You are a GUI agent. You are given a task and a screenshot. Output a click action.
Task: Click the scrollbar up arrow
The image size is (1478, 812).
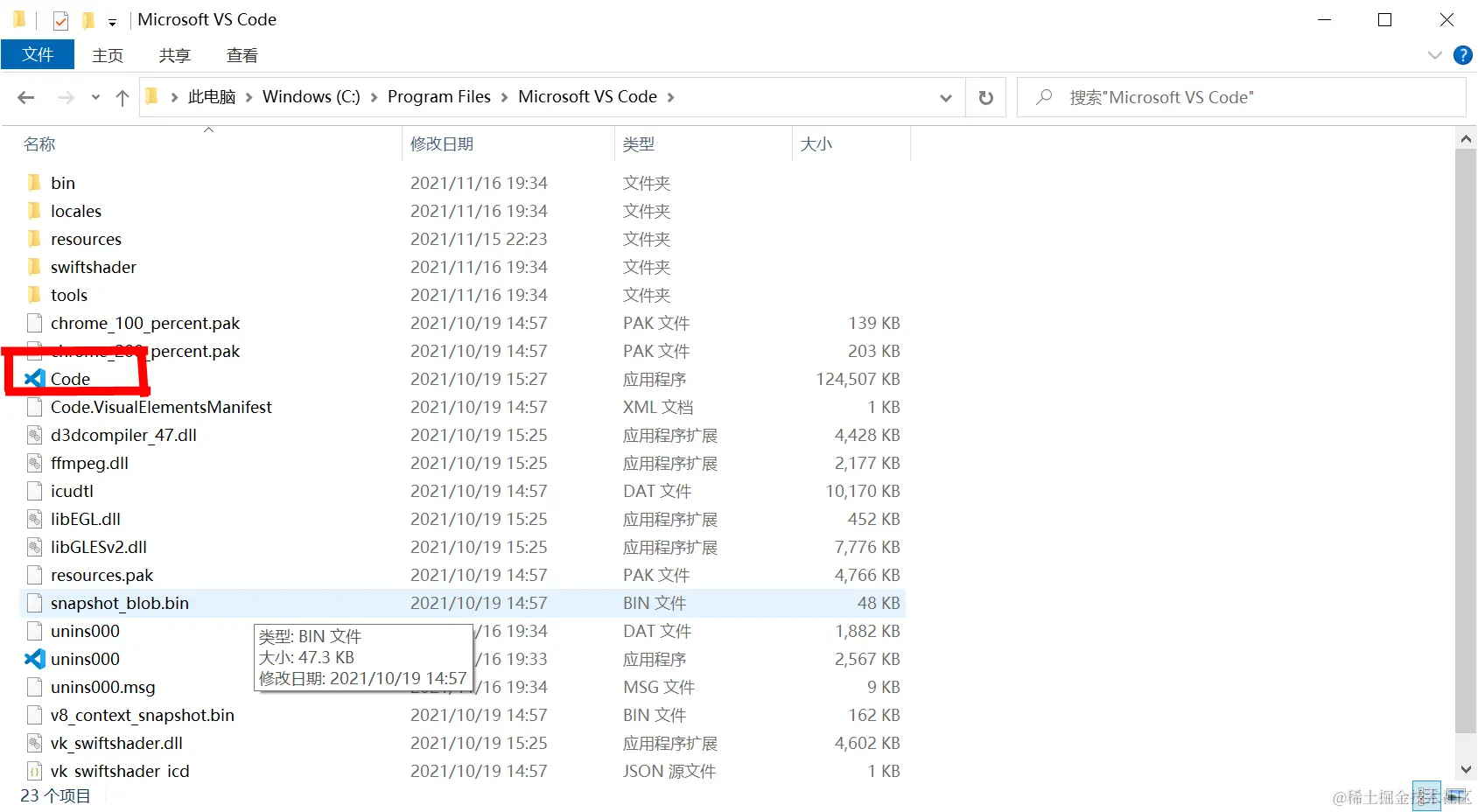pyautogui.click(x=1466, y=138)
